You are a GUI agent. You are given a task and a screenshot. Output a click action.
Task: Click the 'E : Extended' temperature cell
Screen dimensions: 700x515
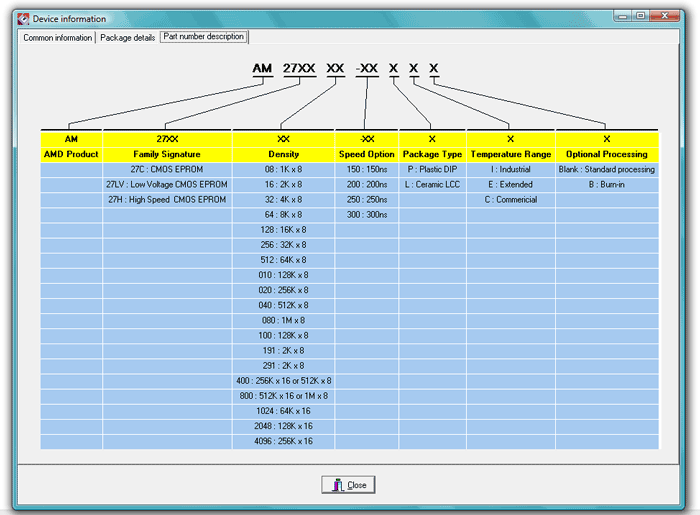point(511,184)
